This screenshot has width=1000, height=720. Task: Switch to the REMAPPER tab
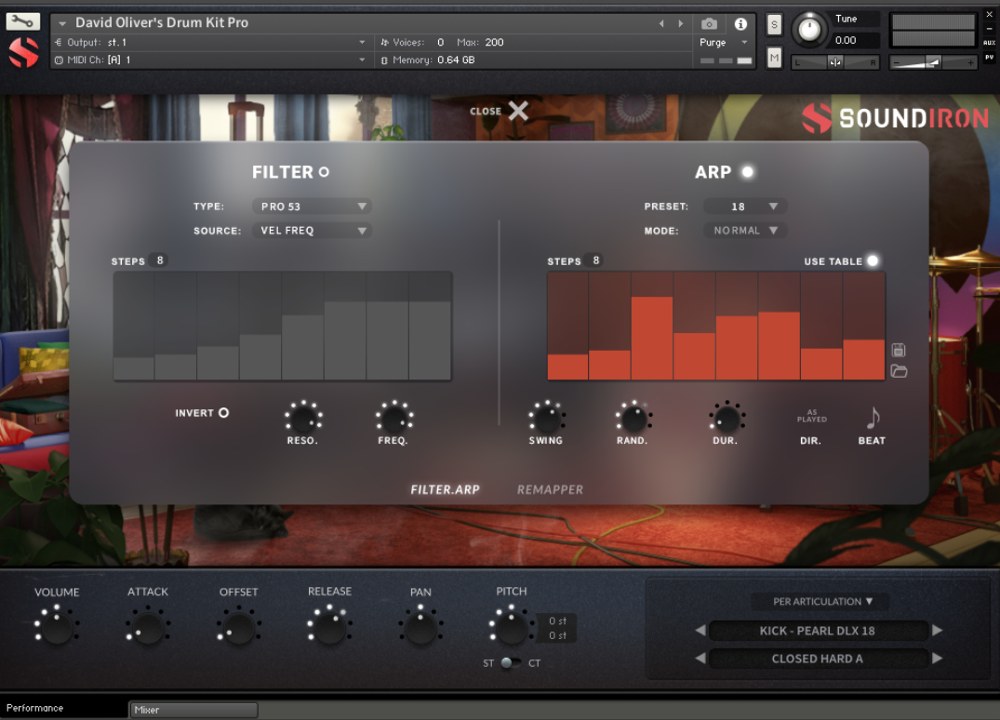(x=548, y=490)
